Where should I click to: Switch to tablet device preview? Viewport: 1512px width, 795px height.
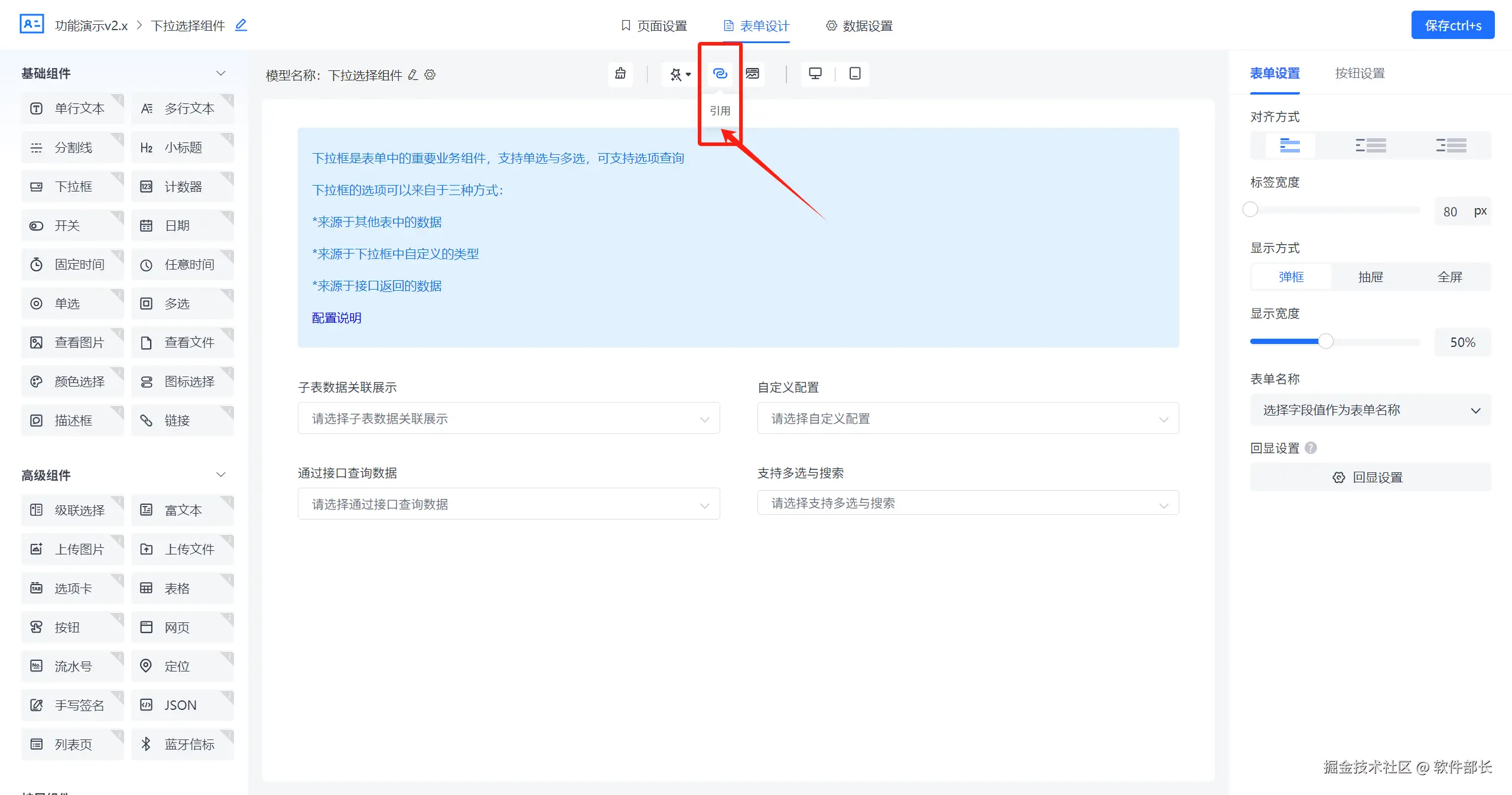(x=854, y=74)
